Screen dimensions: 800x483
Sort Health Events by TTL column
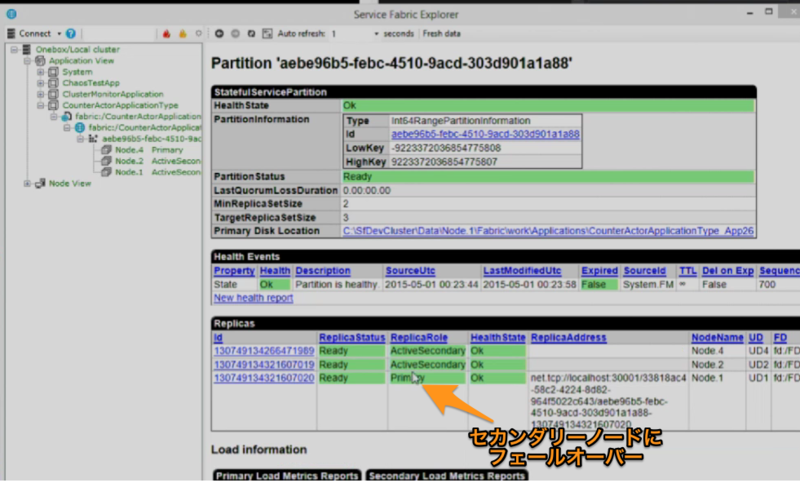tap(688, 271)
